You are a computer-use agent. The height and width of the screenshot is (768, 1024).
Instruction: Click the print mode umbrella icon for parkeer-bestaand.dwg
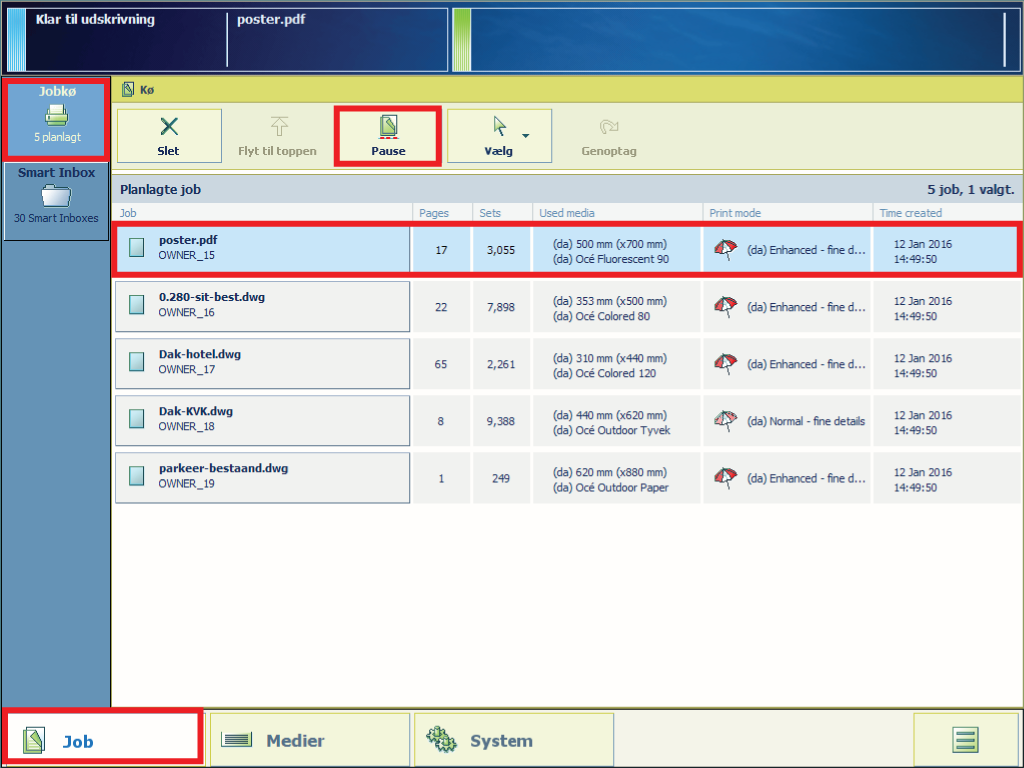click(726, 478)
